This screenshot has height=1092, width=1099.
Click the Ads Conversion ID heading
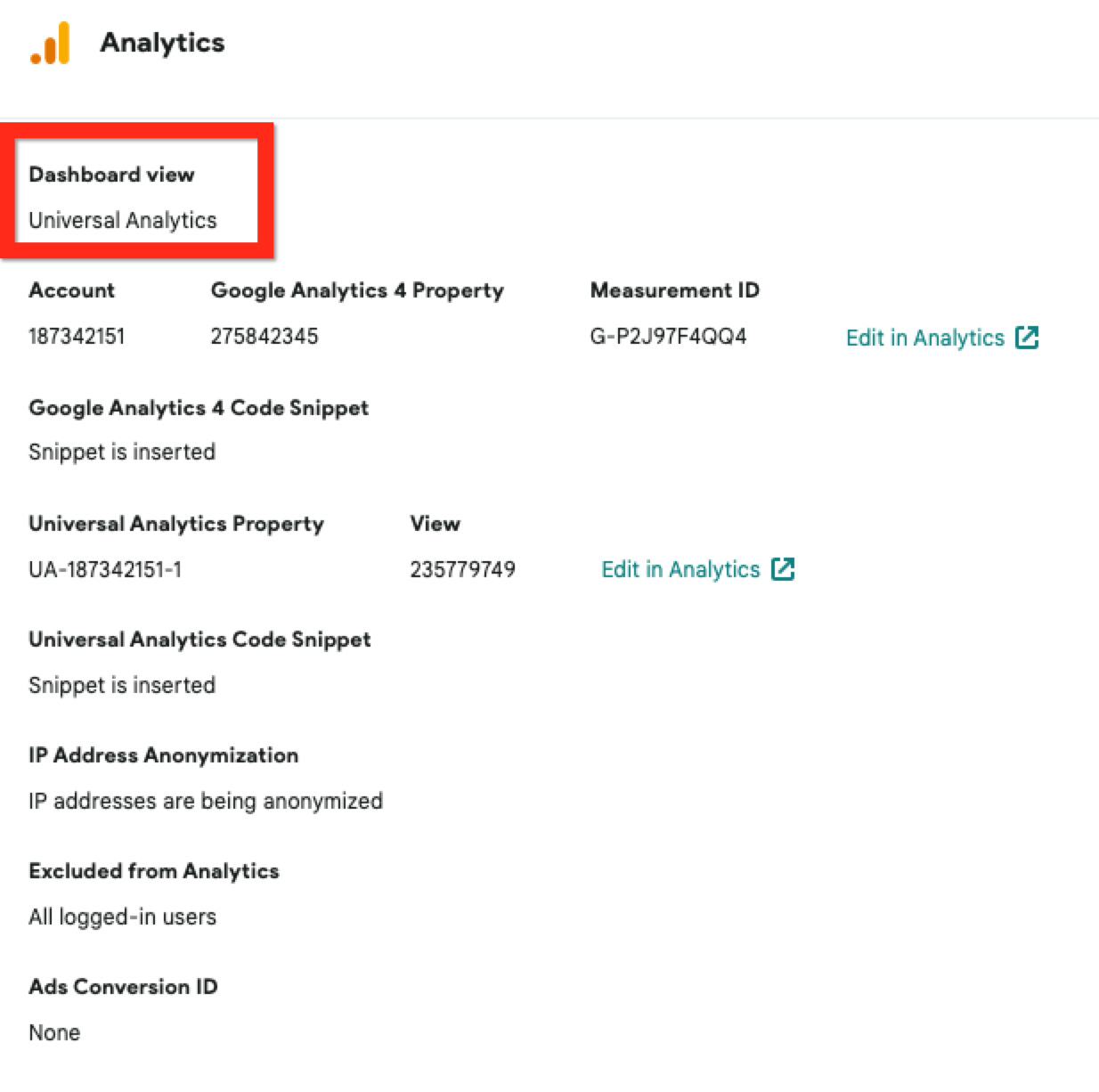click(x=123, y=987)
